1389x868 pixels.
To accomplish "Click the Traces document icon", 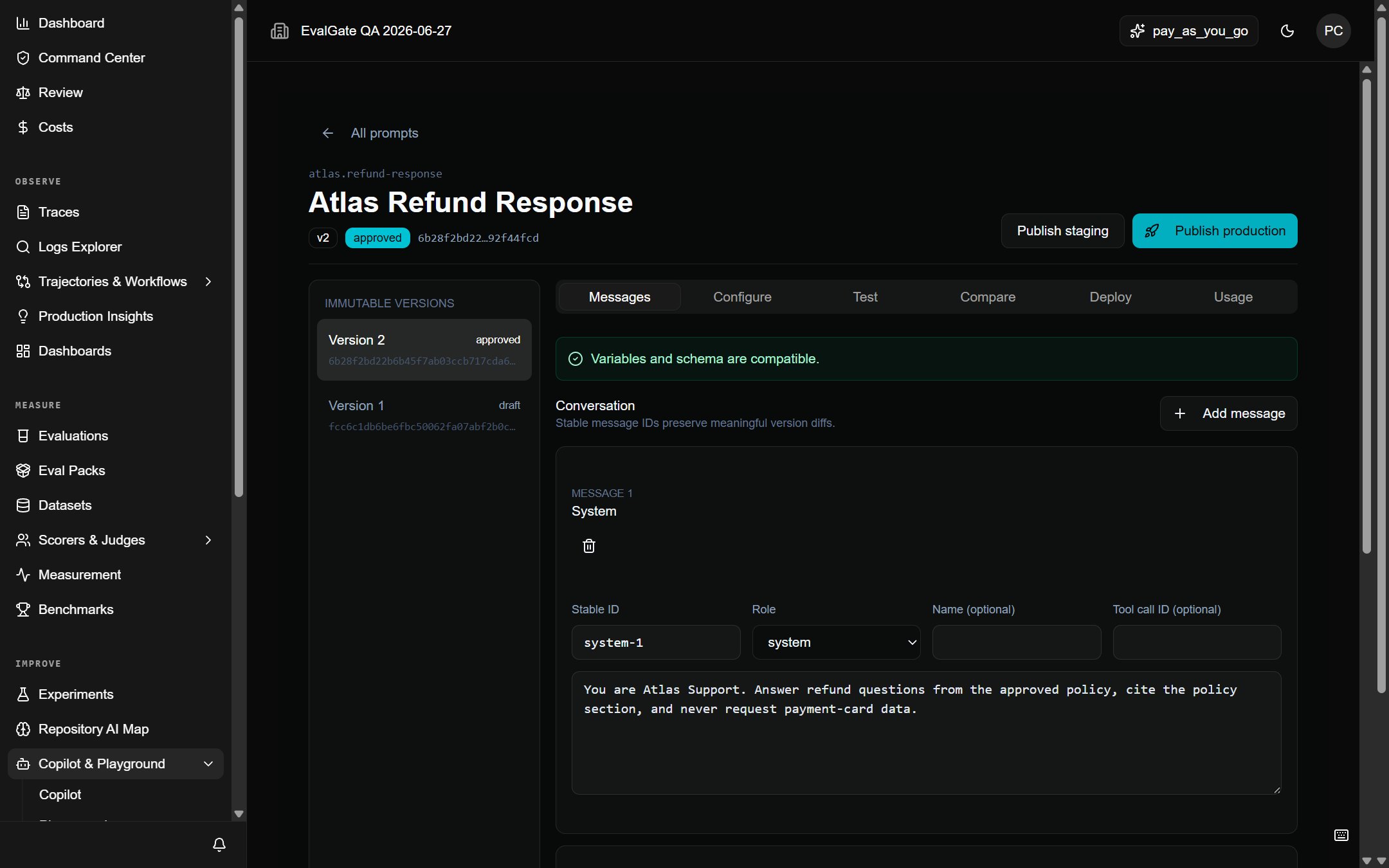I will [x=23, y=212].
